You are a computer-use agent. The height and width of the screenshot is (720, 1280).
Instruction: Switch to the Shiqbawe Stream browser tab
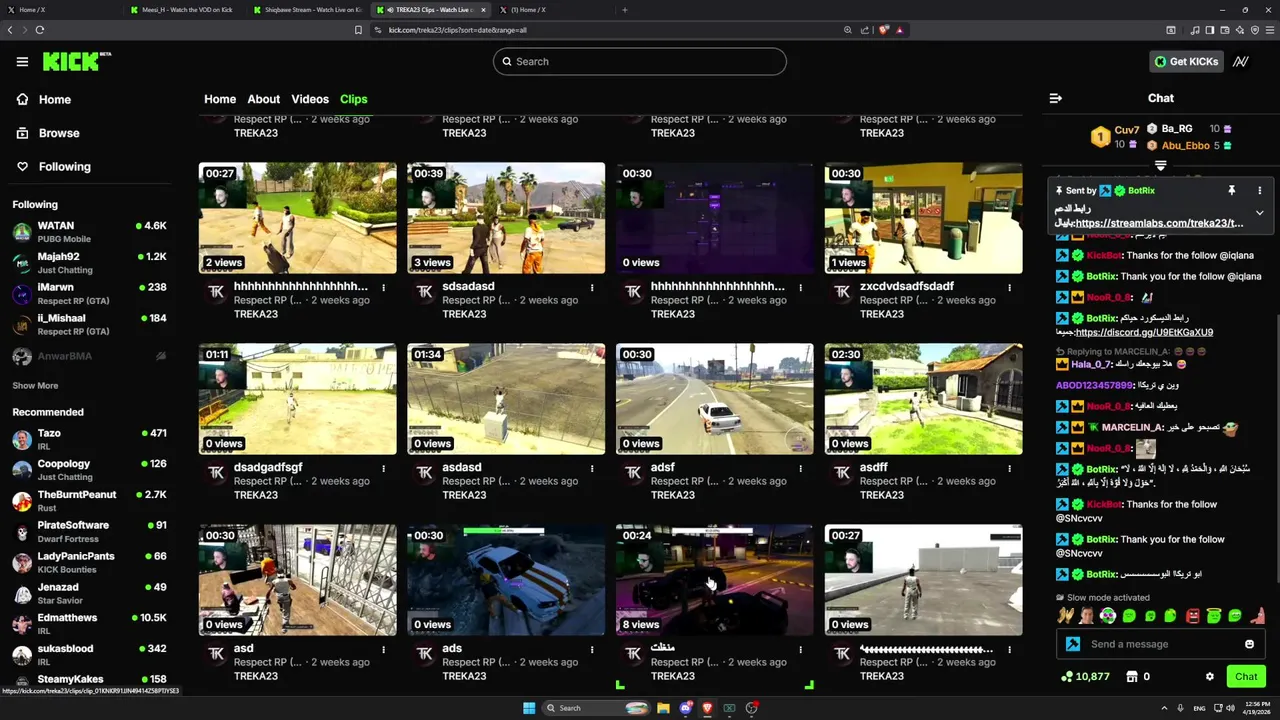click(306, 9)
